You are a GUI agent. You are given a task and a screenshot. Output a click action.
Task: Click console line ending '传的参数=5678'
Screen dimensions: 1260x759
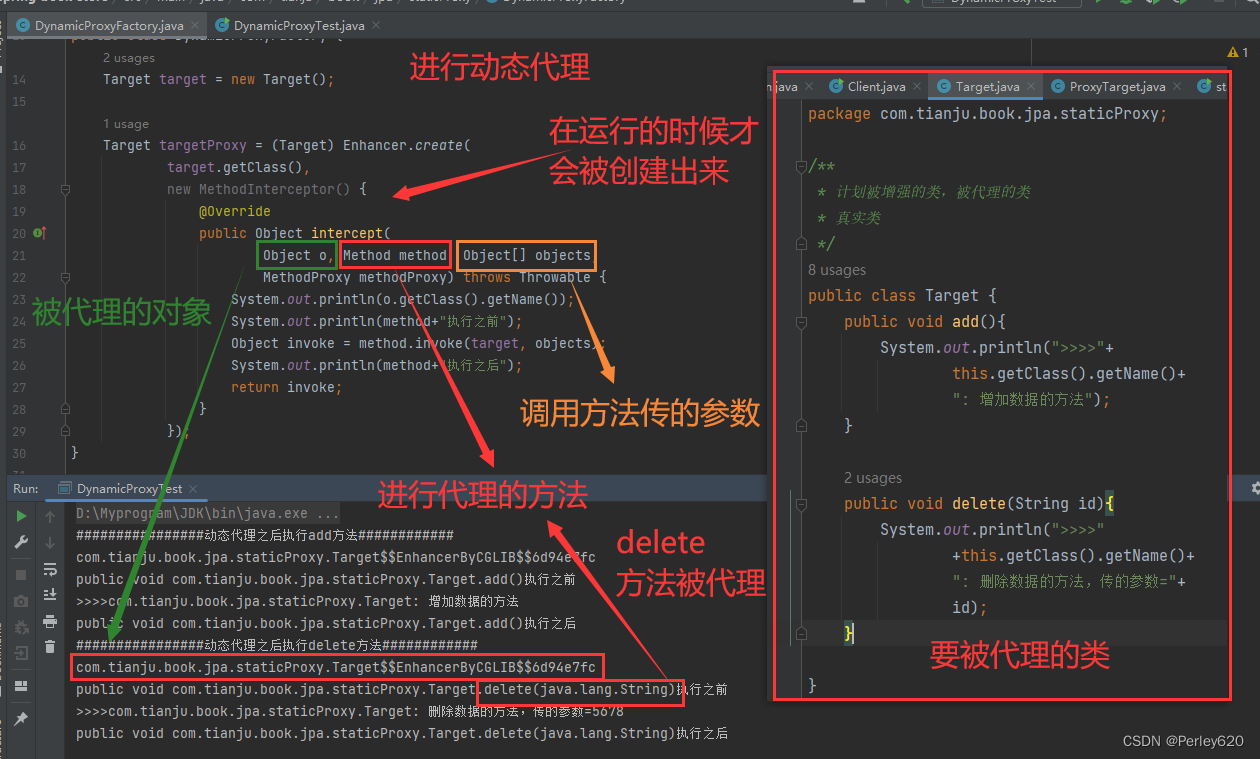[x=350, y=711]
